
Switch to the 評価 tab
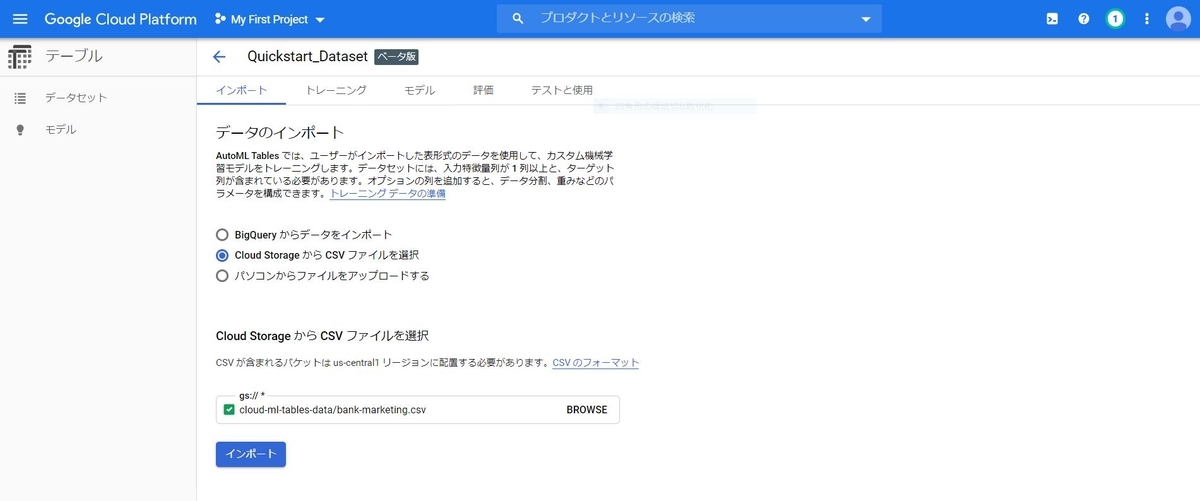point(483,90)
